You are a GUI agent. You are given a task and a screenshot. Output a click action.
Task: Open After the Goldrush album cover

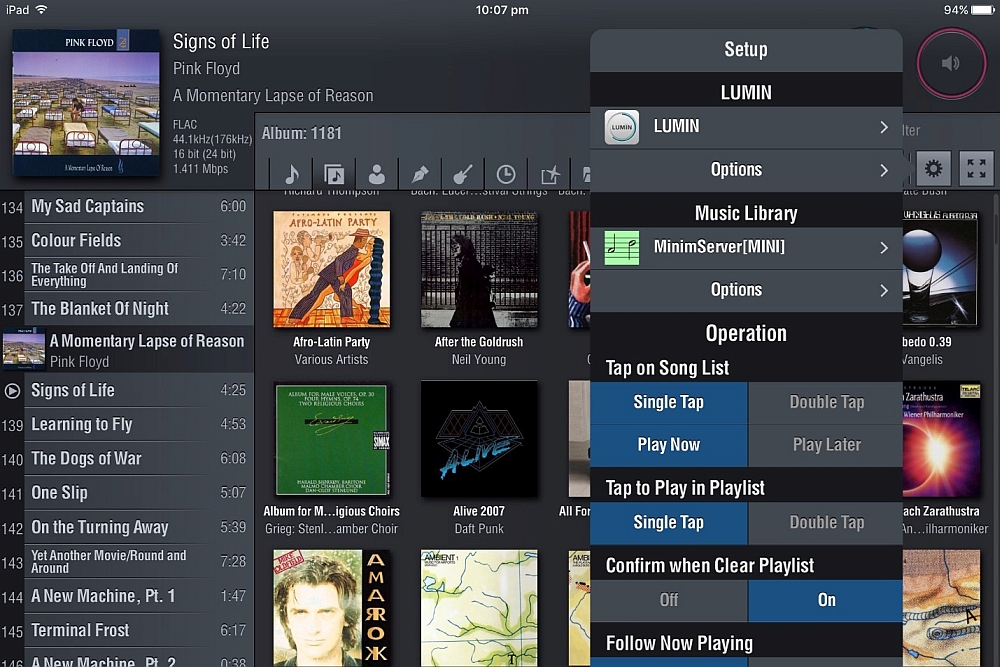(x=479, y=269)
